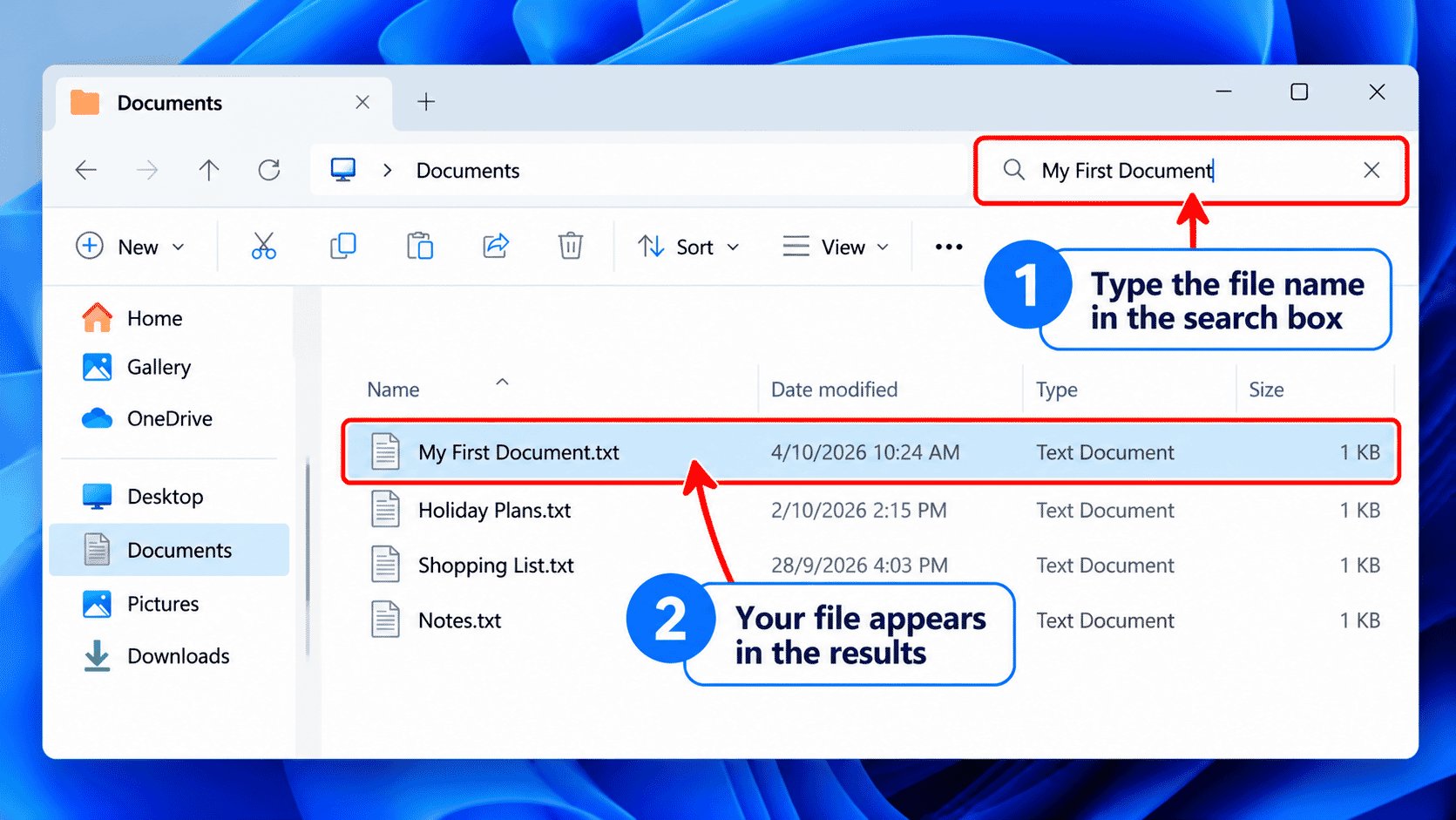1456x820 pixels.
Task: Go to Pictures in the sidebar
Action: (x=139, y=604)
